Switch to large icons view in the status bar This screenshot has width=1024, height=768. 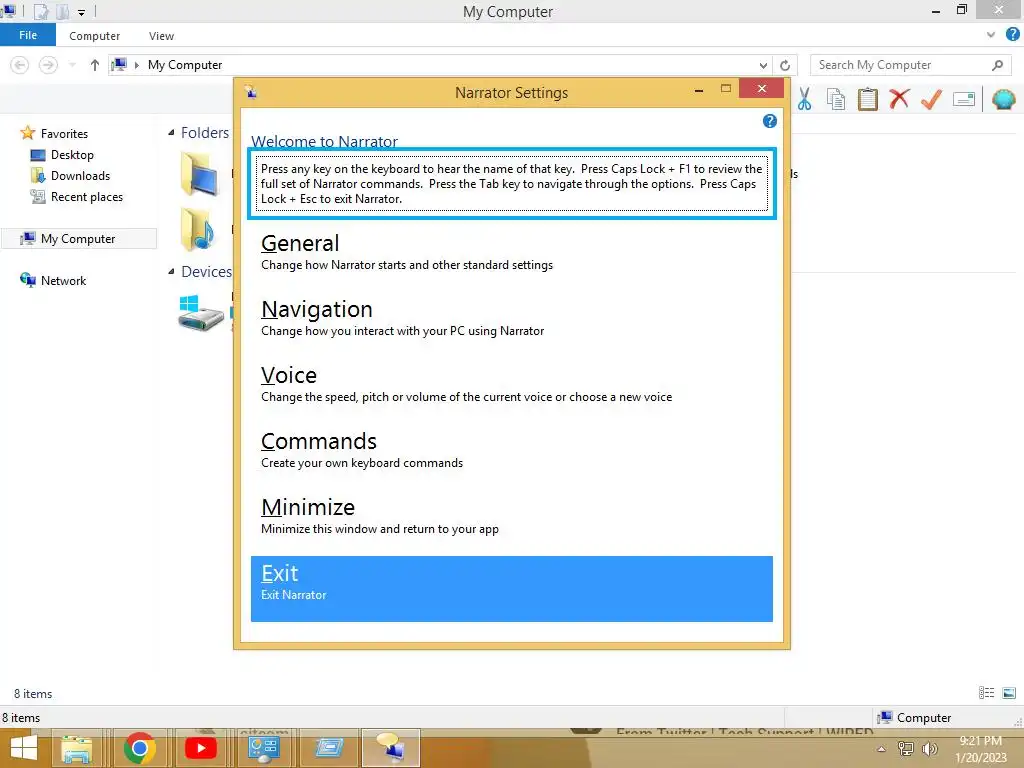[x=1009, y=693]
